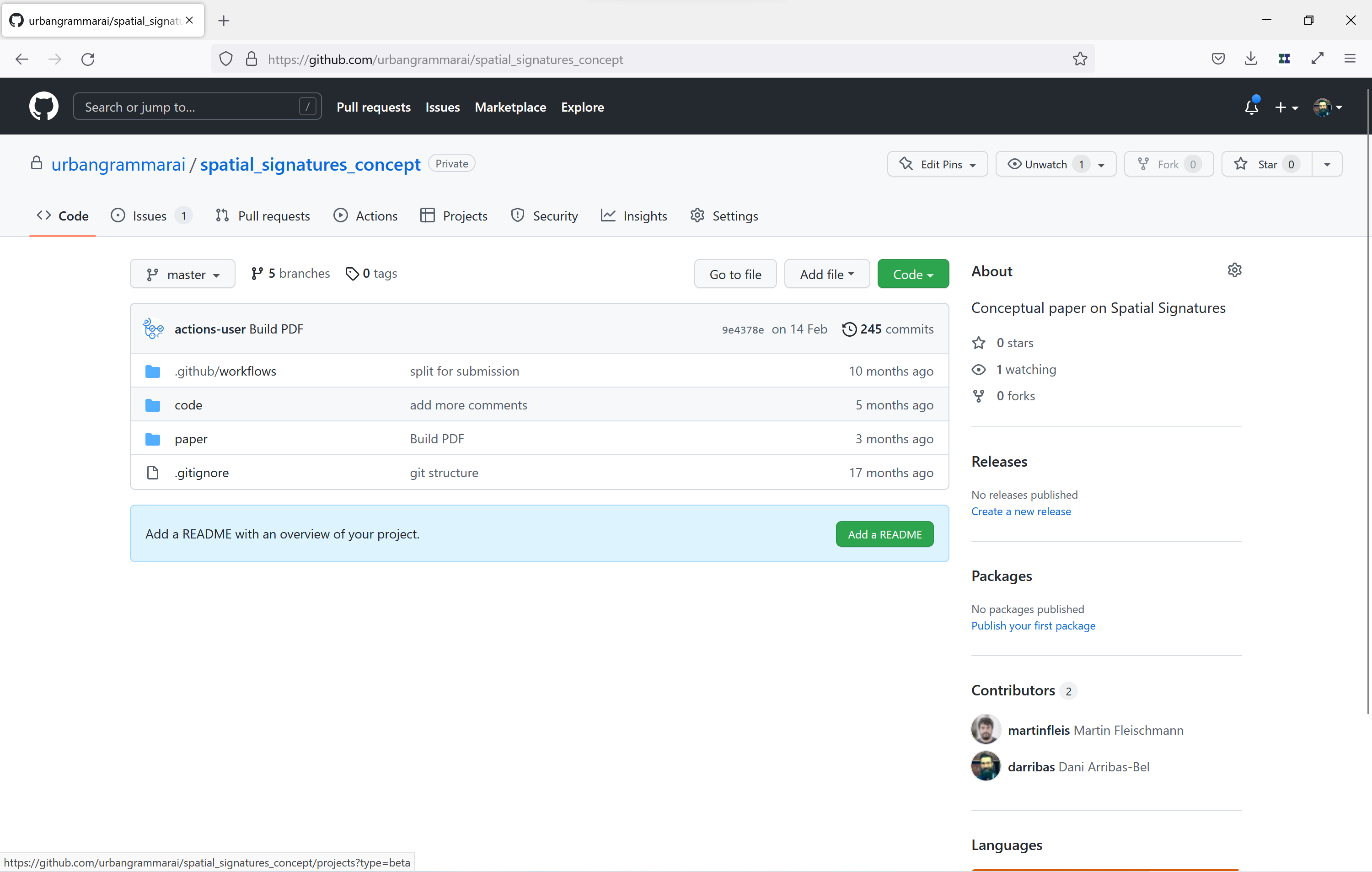Screen dimensions: 1372x872
Task: Open the notifications bell
Action: pyautogui.click(x=1251, y=107)
